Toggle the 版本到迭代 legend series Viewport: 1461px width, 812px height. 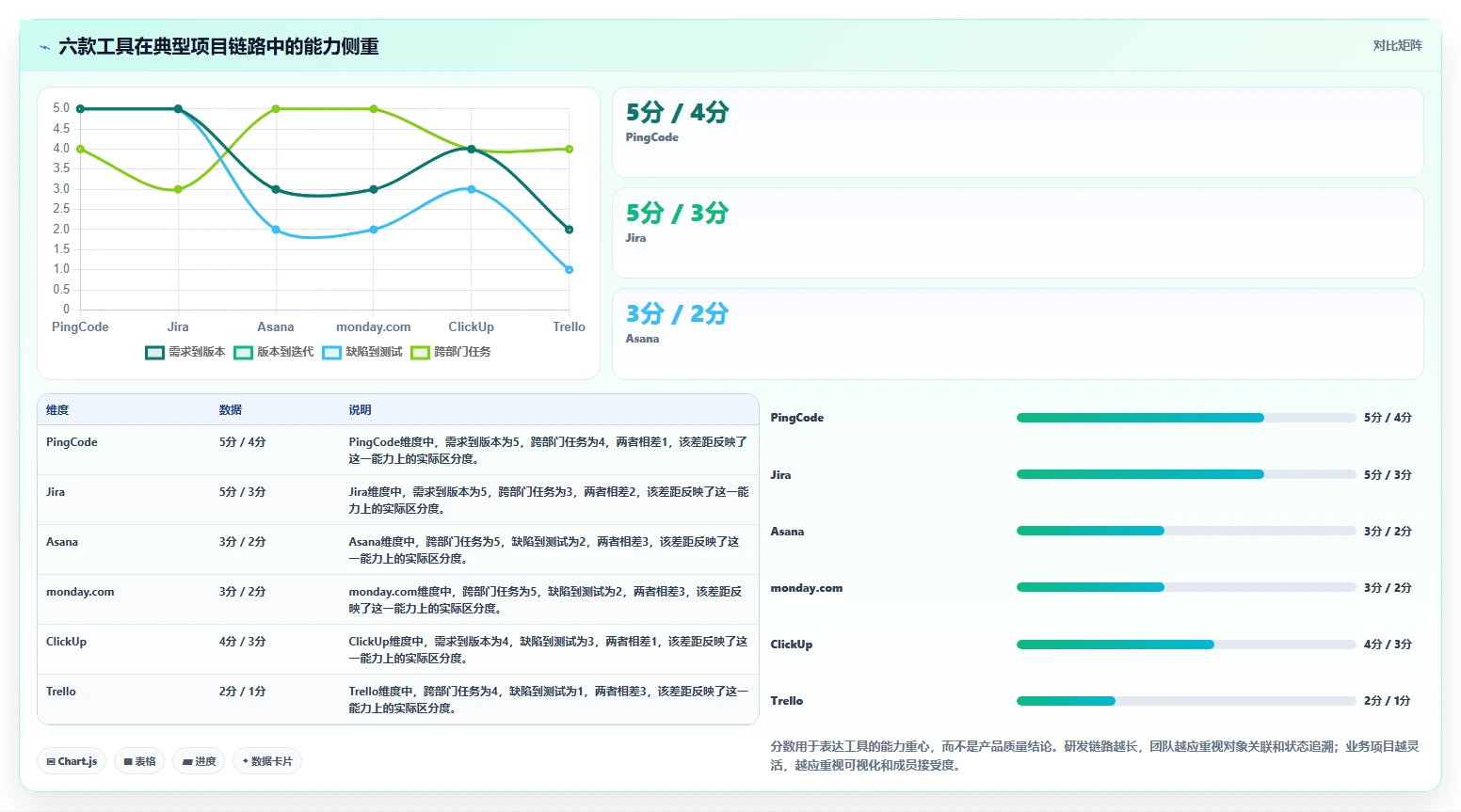click(274, 352)
